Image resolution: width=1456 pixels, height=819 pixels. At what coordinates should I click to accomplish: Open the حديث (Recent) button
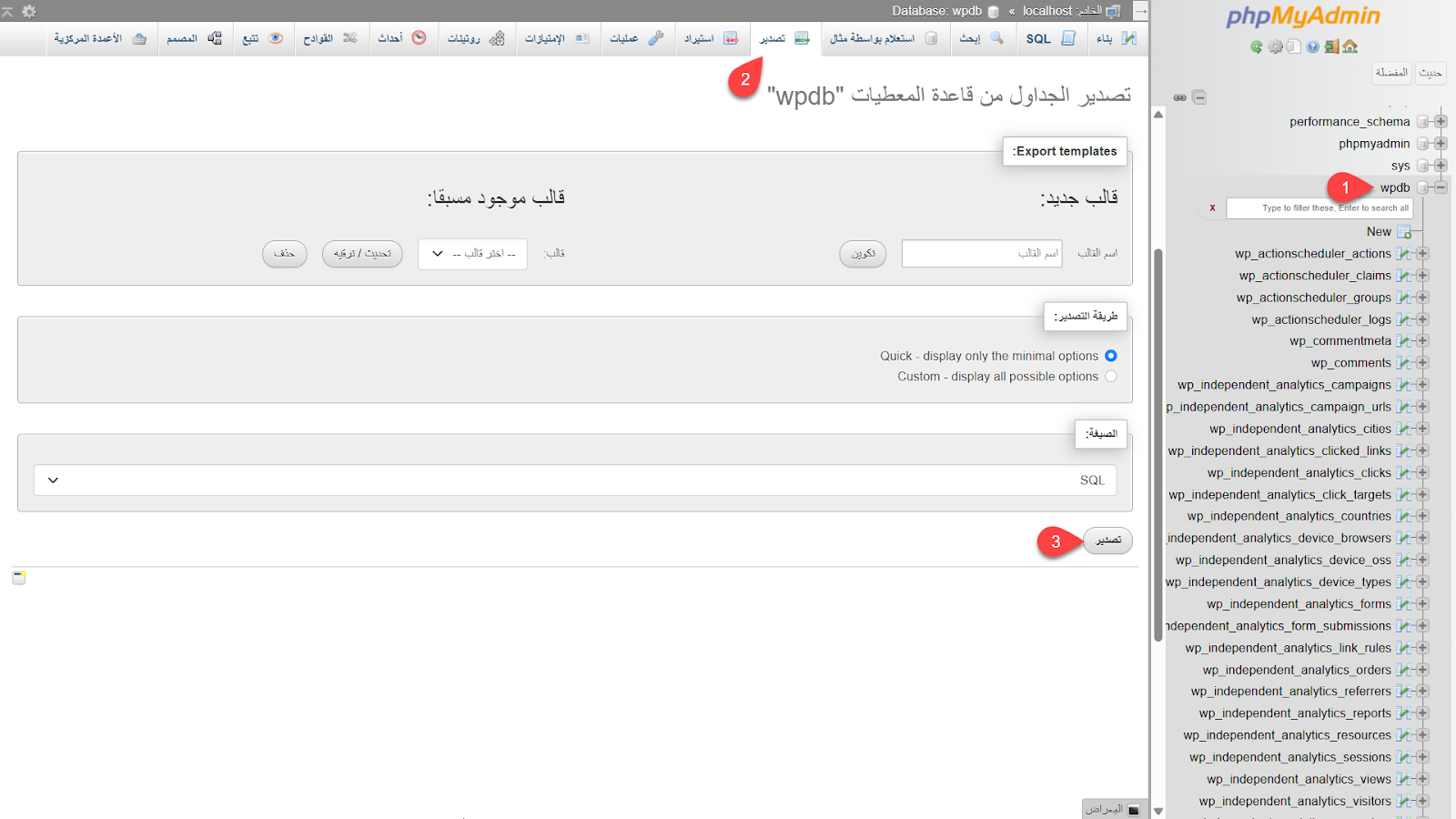click(x=1431, y=73)
